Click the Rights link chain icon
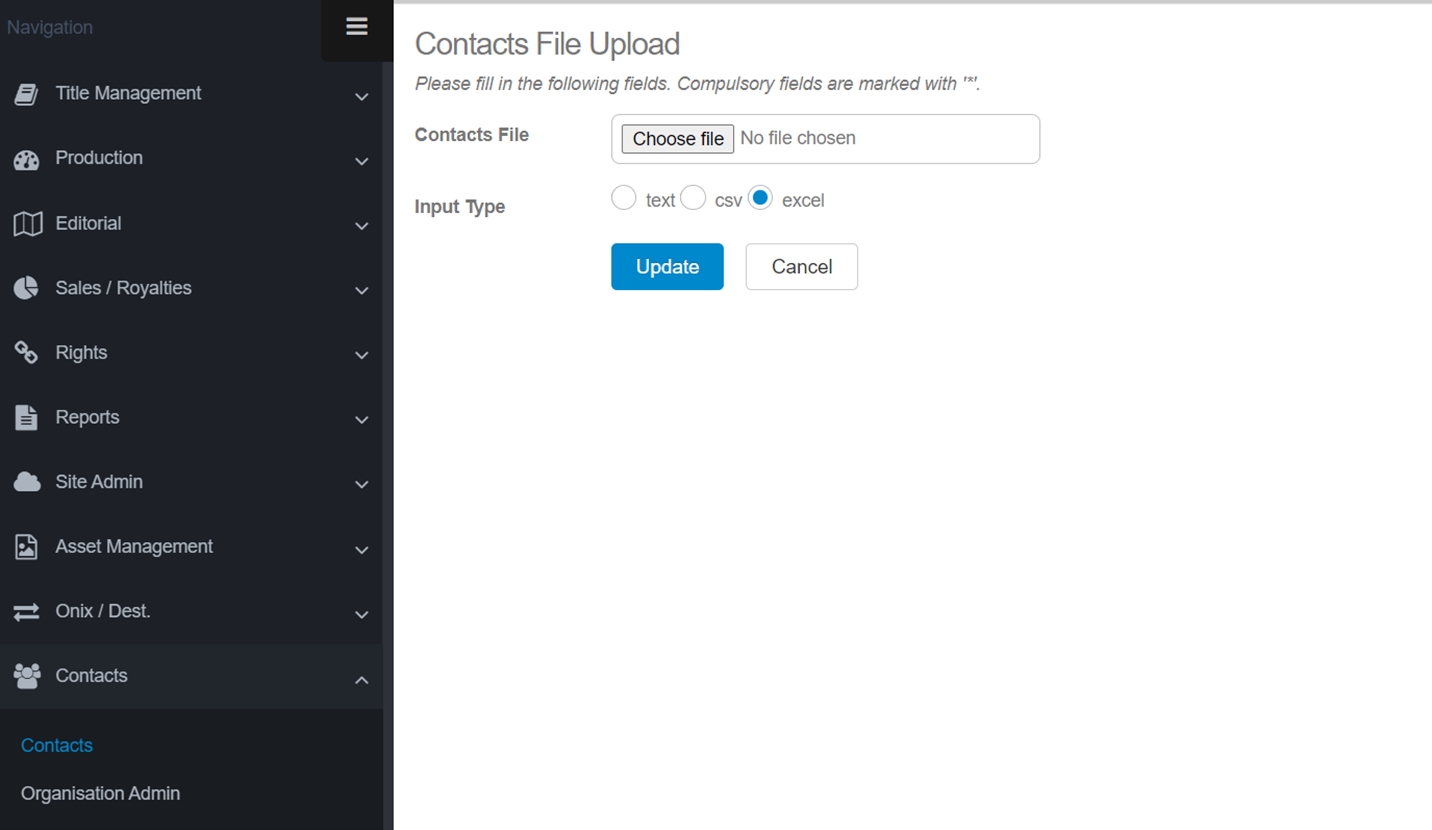Viewport: 1432px width, 830px height. tap(27, 353)
